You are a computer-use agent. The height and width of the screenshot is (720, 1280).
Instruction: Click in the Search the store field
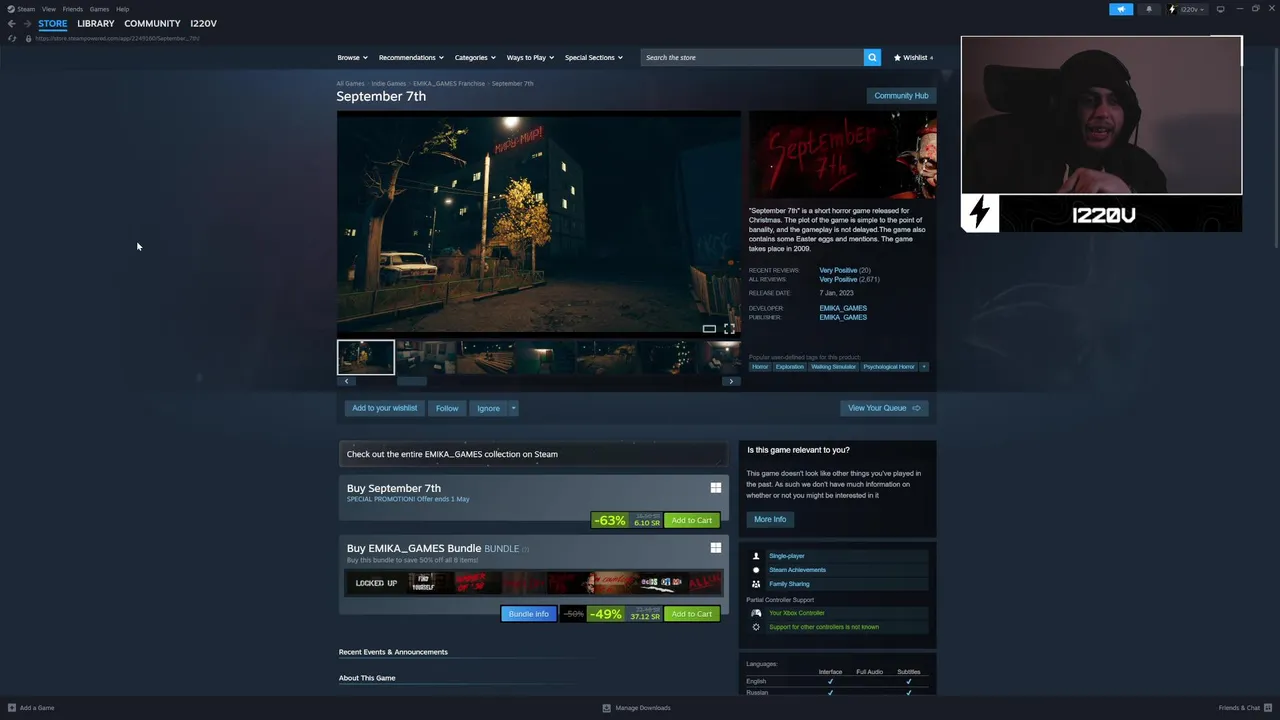(x=752, y=57)
